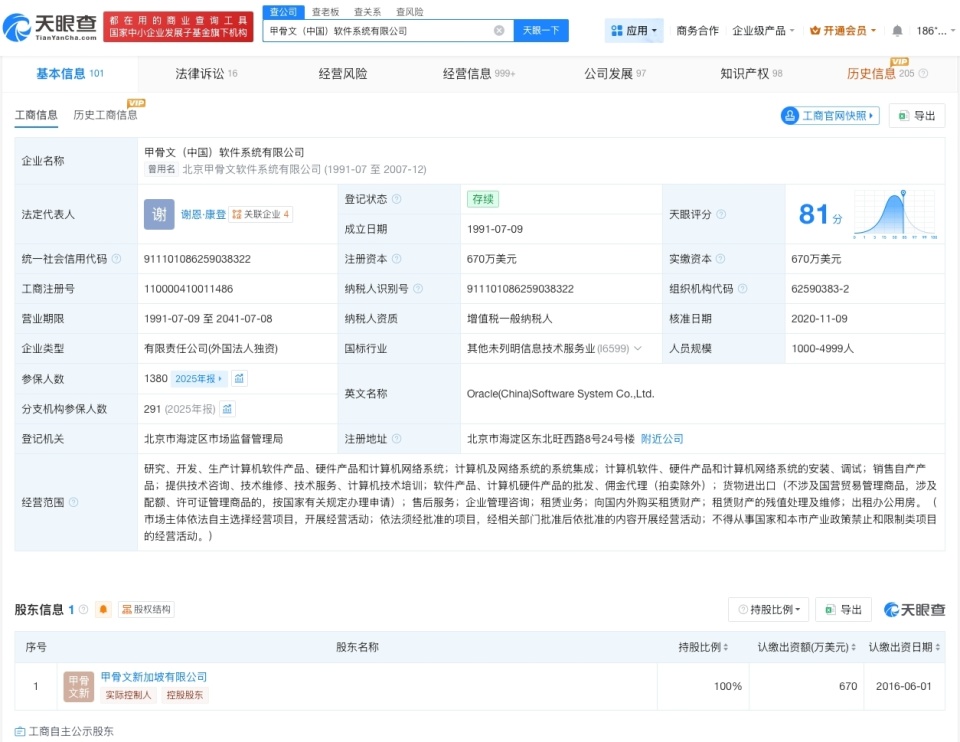
Task: Click 工商官网快照 button
Action: coord(830,116)
